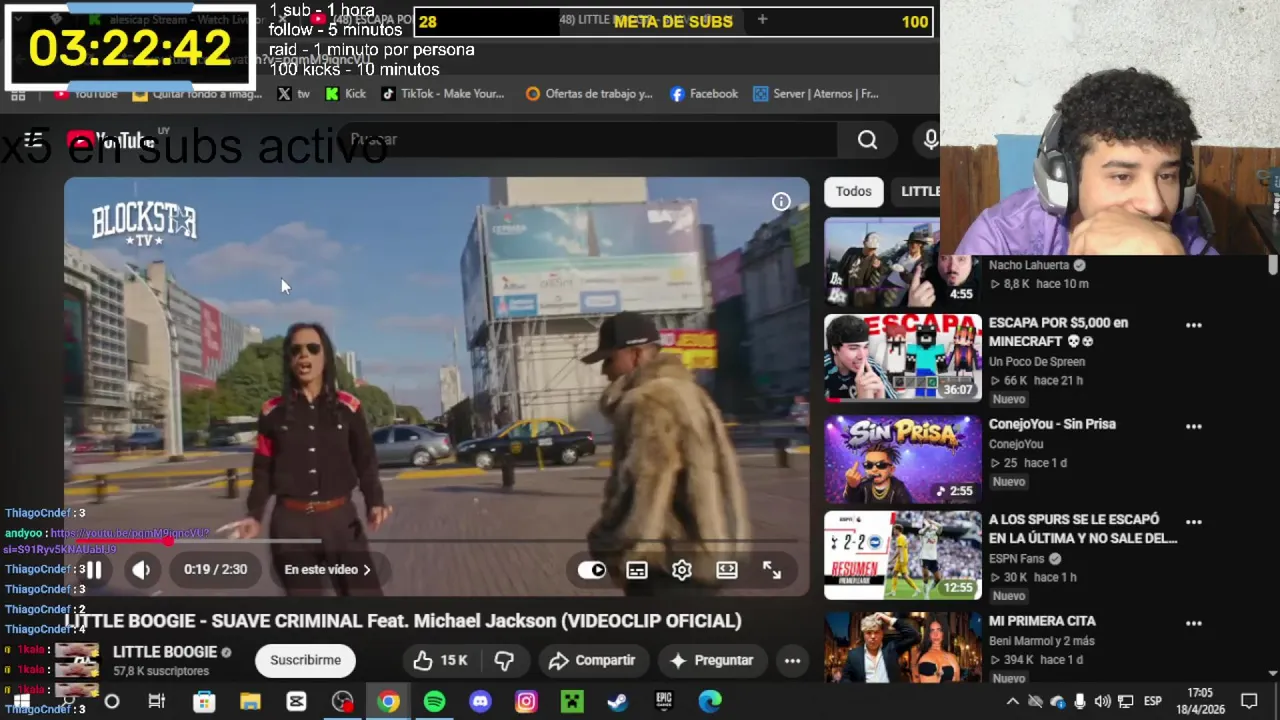Toggle subtitles with the captions icon
The width and height of the screenshot is (1280, 720).
pos(637,570)
